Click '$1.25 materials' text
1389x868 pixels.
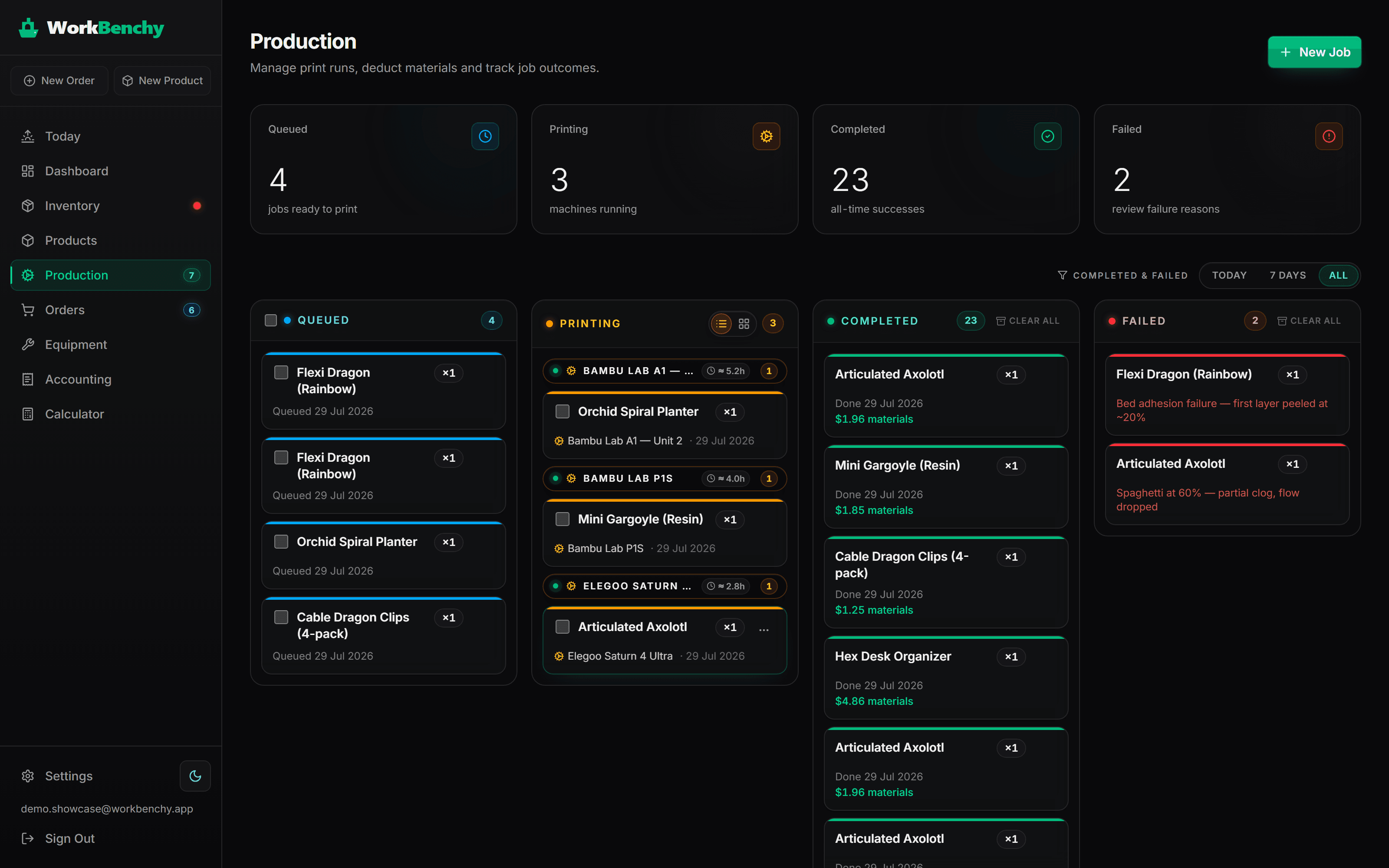click(874, 610)
